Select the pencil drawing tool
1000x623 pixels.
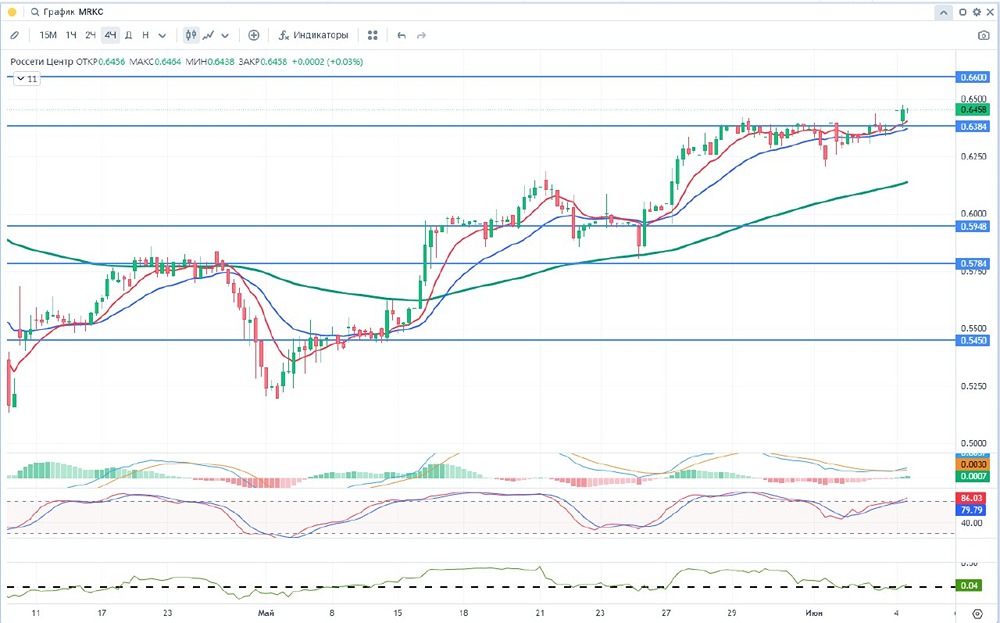pyautogui.click(x=14, y=36)
